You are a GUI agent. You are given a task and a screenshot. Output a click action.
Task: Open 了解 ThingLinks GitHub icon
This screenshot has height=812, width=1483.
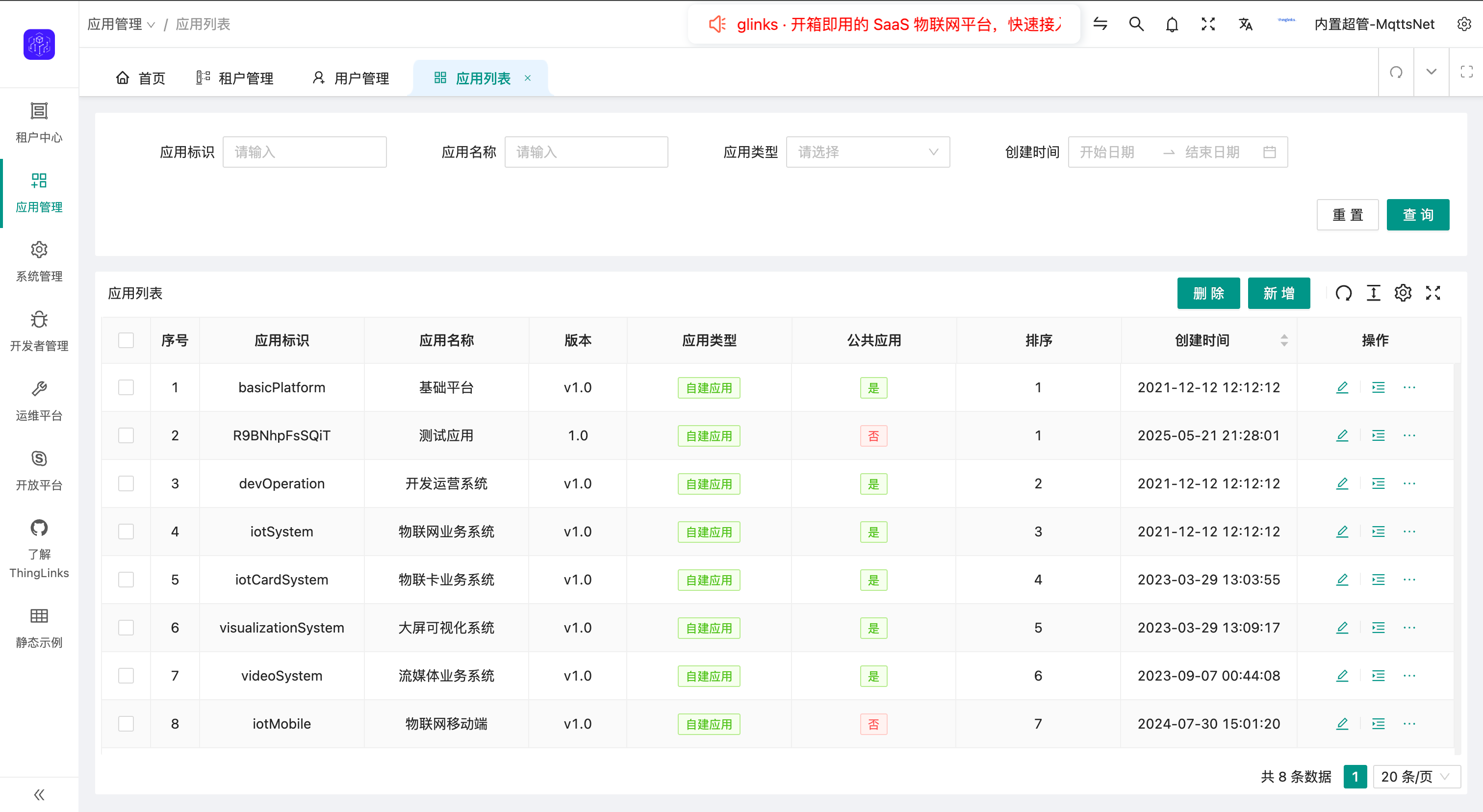(39, 528)
